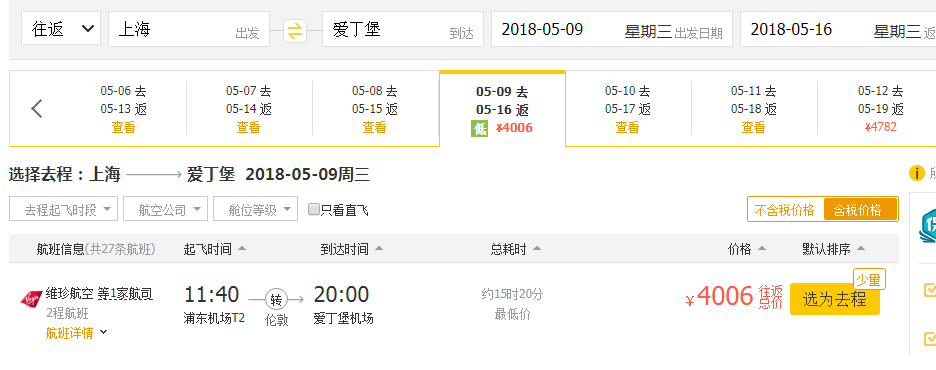Sort by departure time arrow
The height and width of the screenshot is (370, 936).
[x=241, y=249]
